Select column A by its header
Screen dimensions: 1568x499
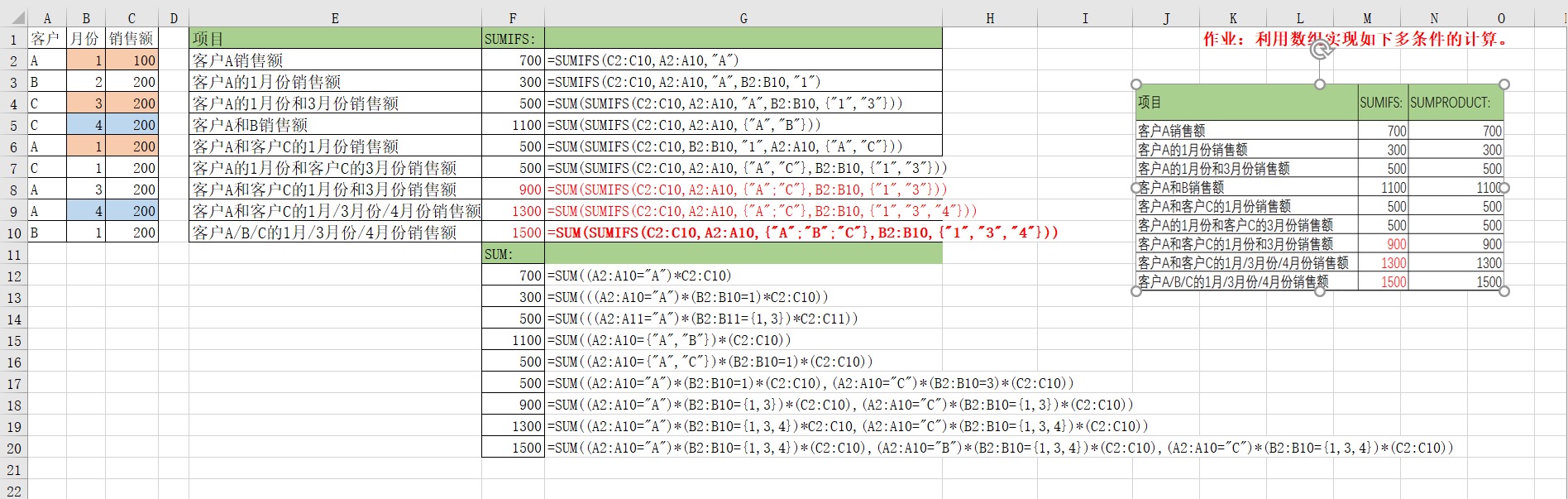tap(47, 18)
